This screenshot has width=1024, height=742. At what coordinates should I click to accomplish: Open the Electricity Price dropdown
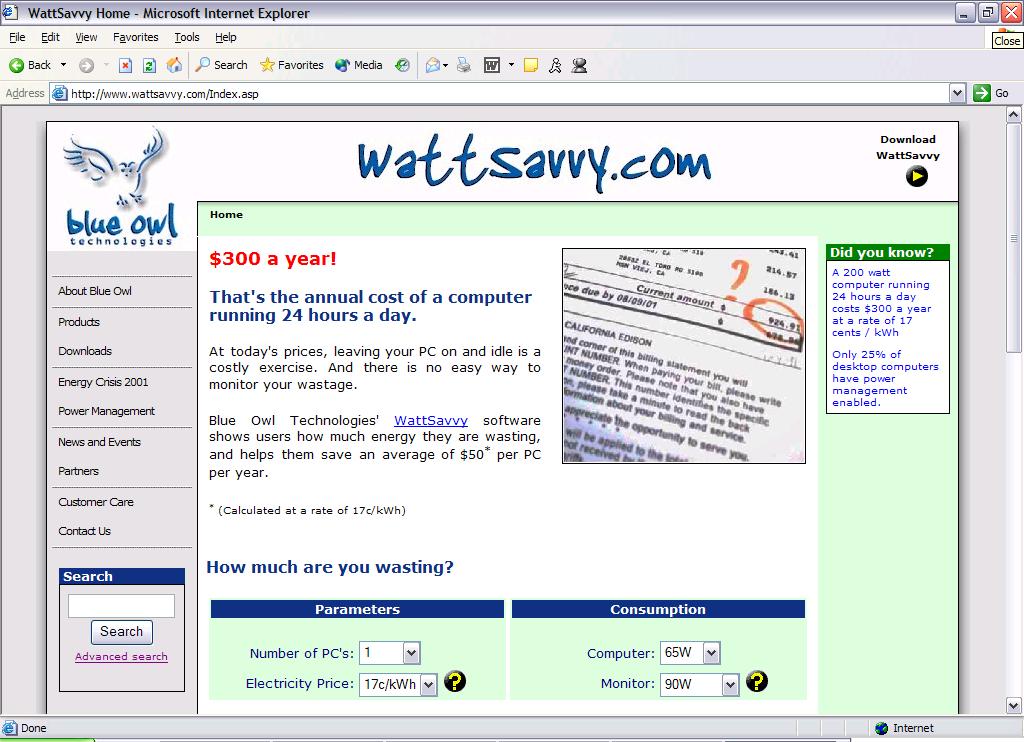[x=428, y=685]
